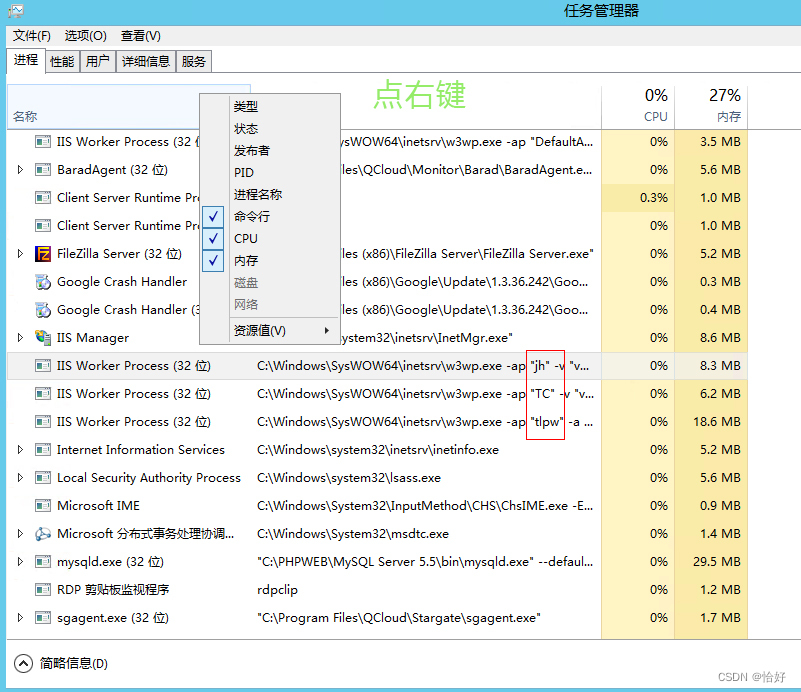Sort by the CPU column header
The width and height of the screenshot is (801, 692).
point(639,106)
